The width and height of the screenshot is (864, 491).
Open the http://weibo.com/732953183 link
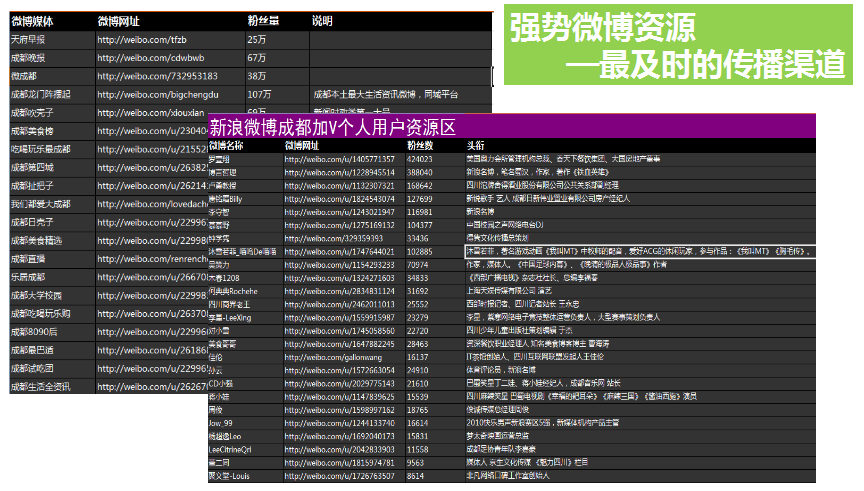157,76
